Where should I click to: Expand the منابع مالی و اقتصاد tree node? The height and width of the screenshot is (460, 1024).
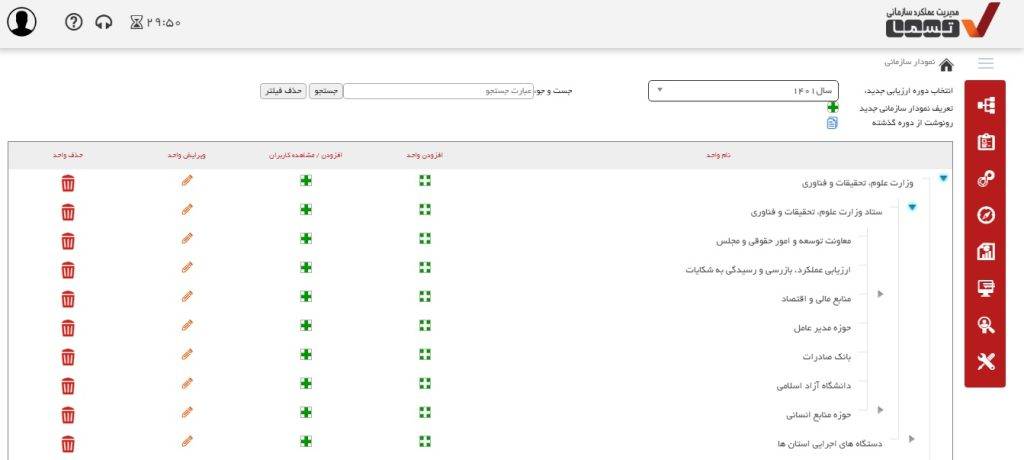point(880,294)
